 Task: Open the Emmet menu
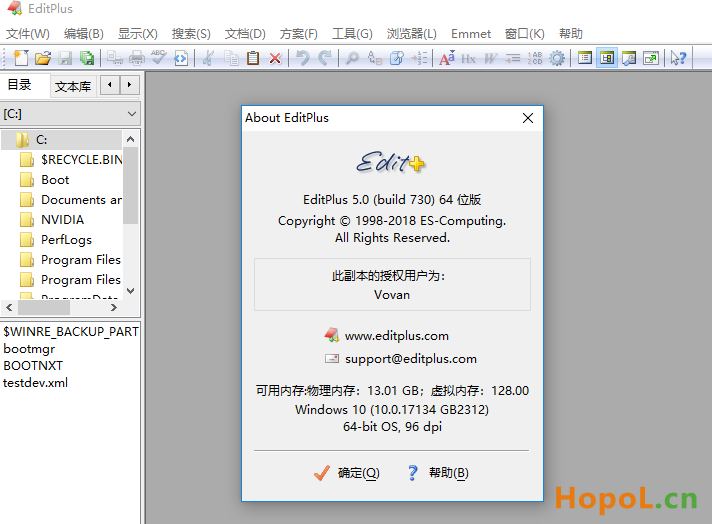(471, 34)
